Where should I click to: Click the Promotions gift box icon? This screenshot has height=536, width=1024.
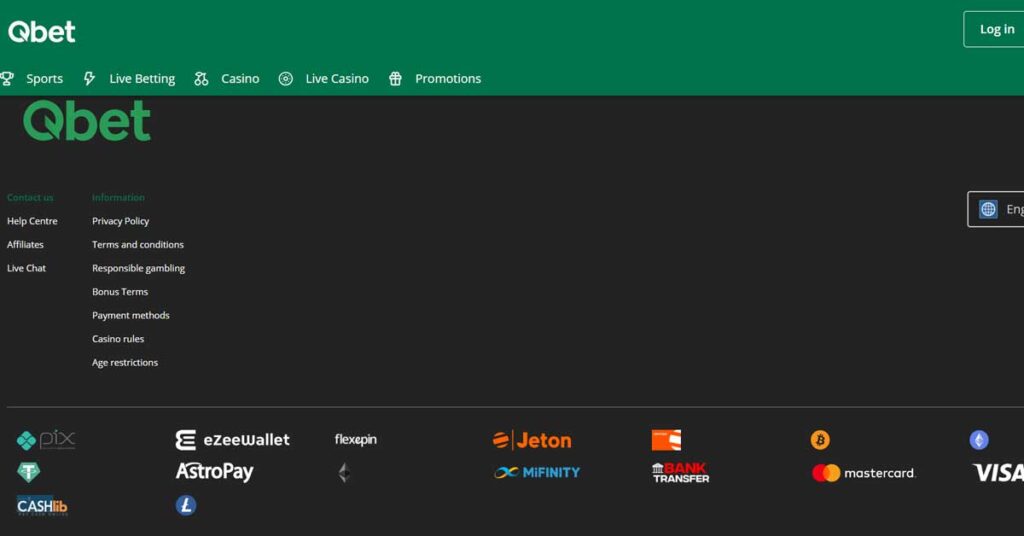[x=395, y=79]
